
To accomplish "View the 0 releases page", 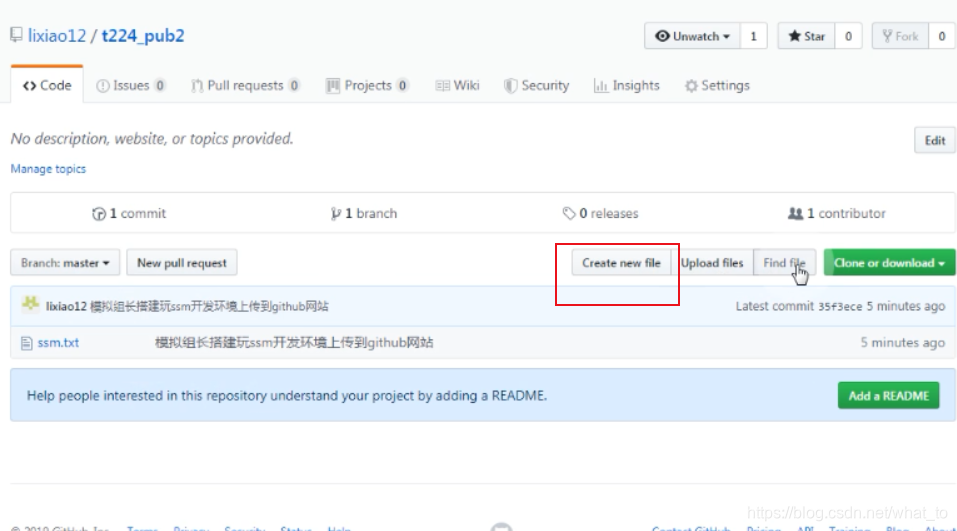I will click(x=601, y=214).
